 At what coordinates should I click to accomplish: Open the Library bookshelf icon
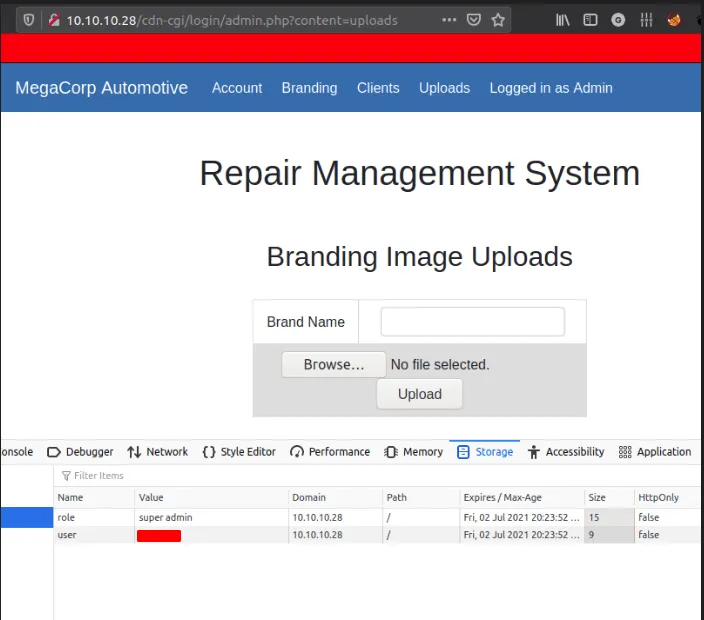click(x=565, y=20)
